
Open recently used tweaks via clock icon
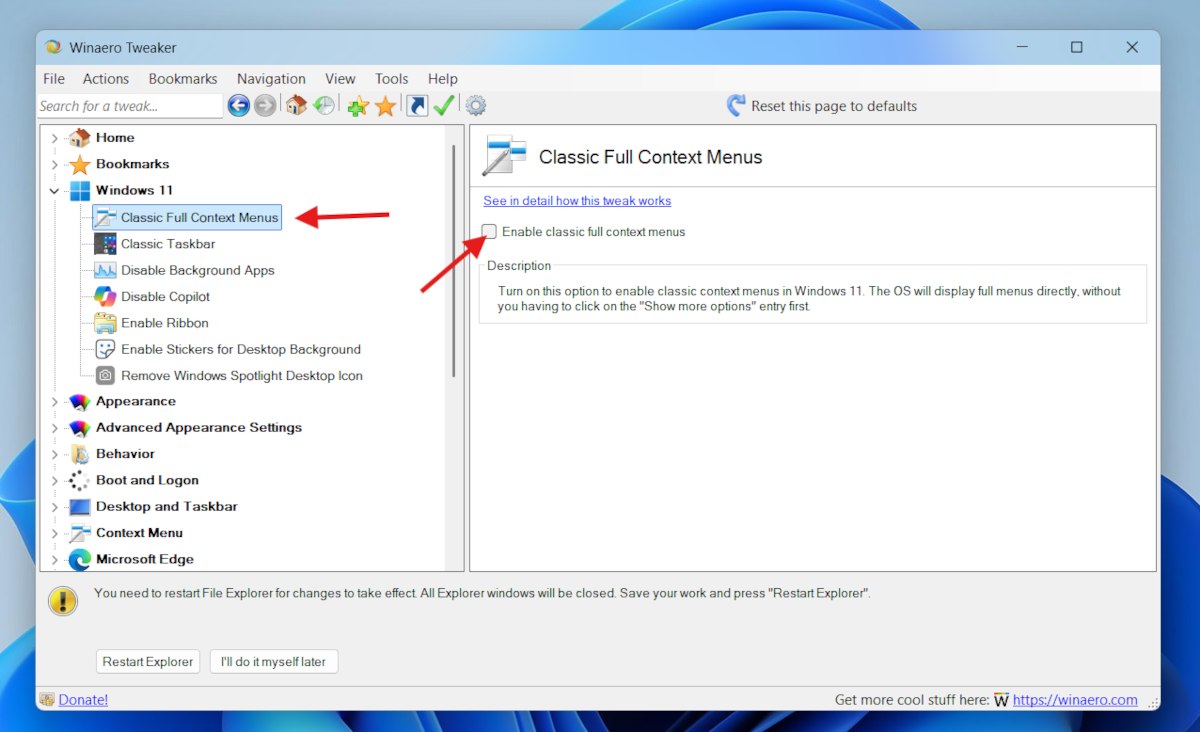point(324,105)
